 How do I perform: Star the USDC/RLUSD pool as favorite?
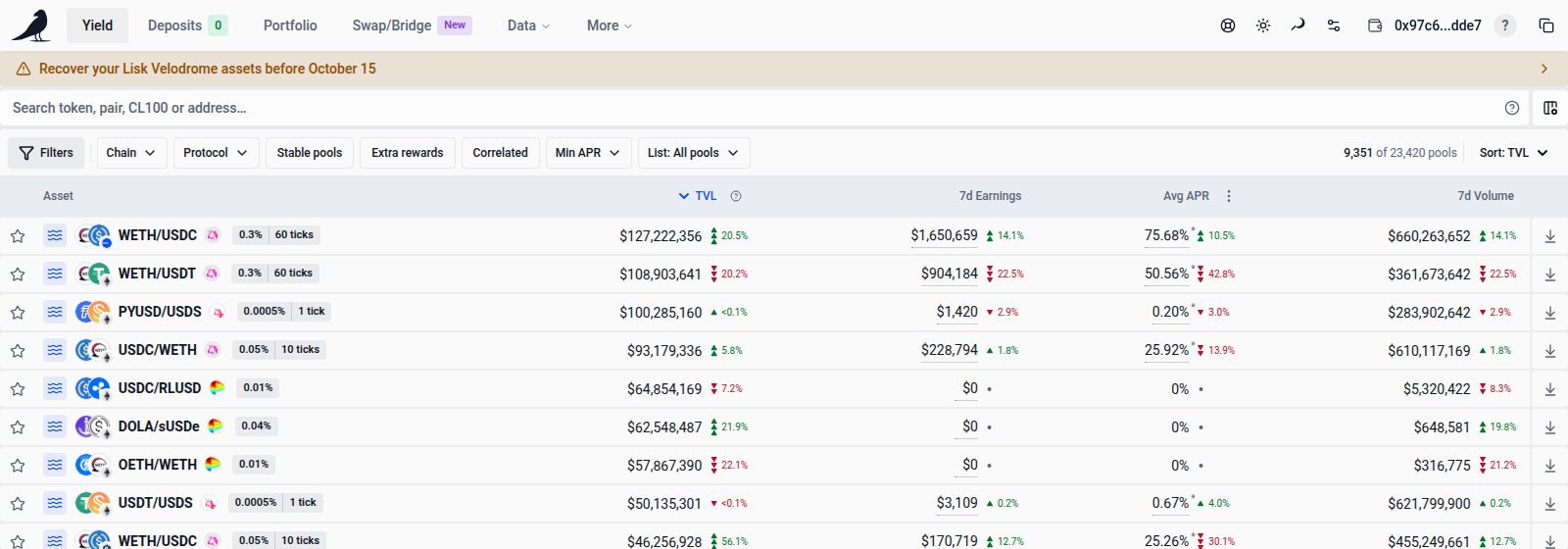pos(18,389)
